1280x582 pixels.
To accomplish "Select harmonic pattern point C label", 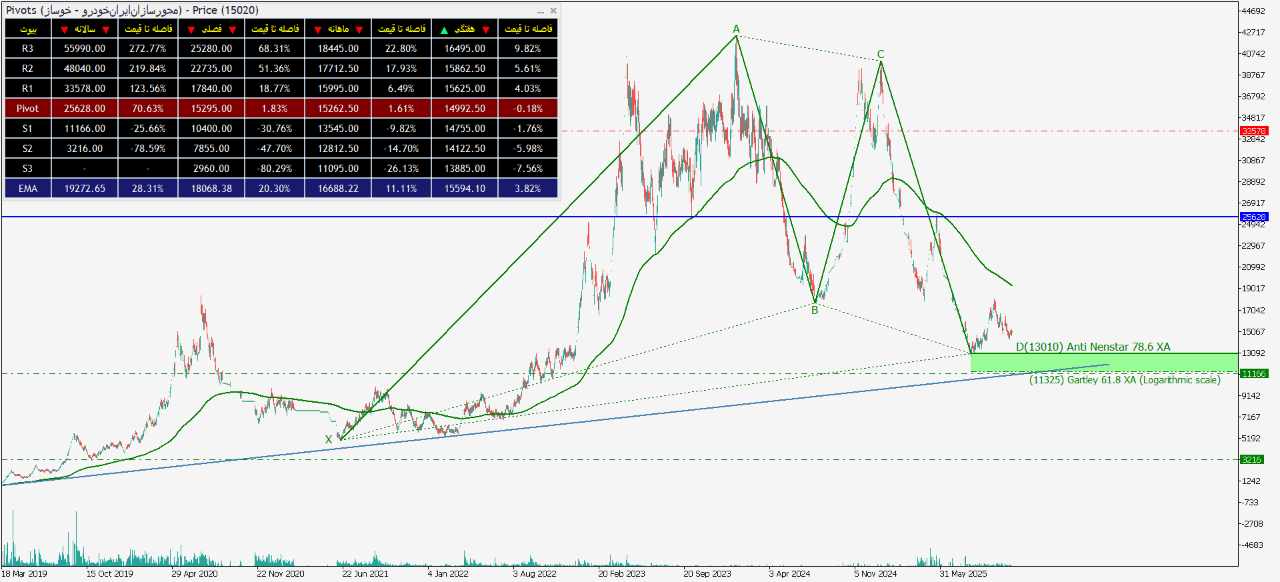I will click(x=880, y=54).
